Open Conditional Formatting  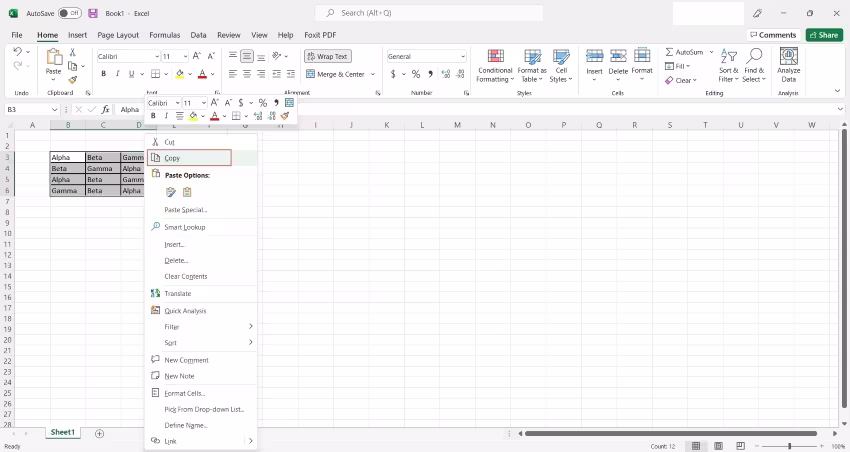click(495, 65)
